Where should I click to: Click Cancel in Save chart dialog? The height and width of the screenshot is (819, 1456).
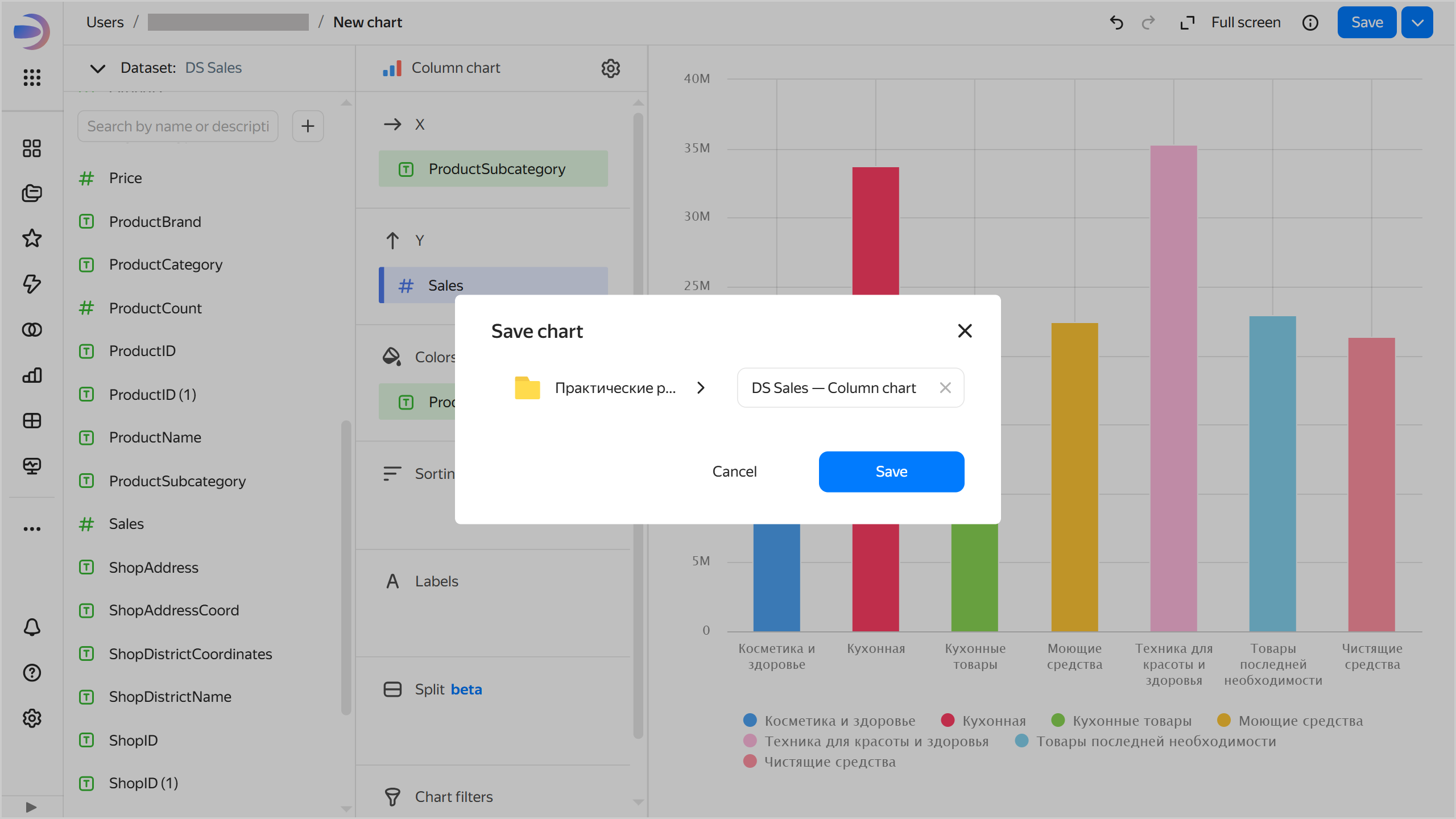[x=734, y=471]
